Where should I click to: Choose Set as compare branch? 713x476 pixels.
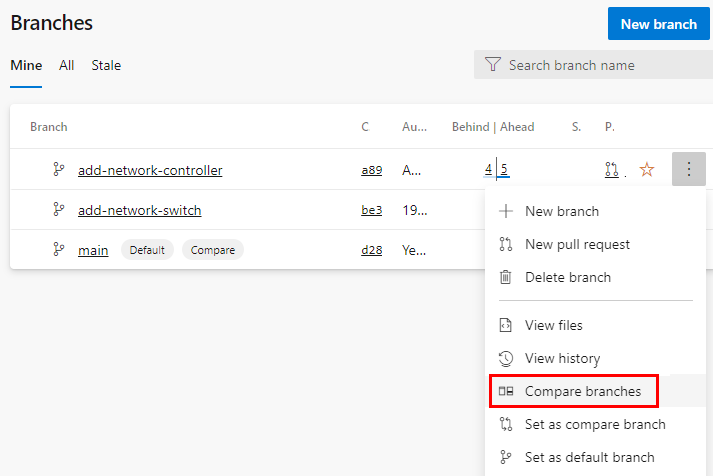click(x=595, y=424)
